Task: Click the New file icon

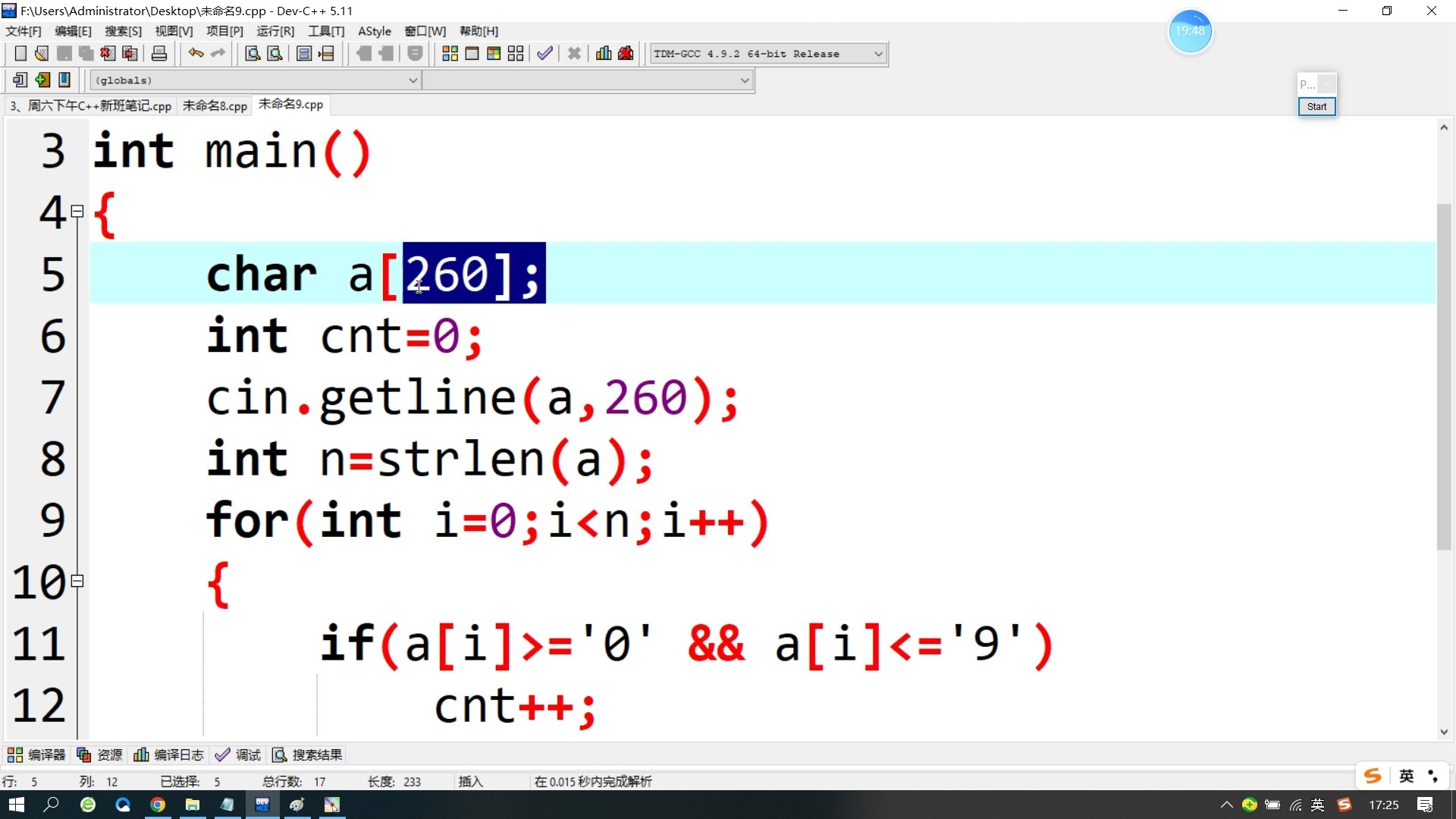Action: pos(20,54)
